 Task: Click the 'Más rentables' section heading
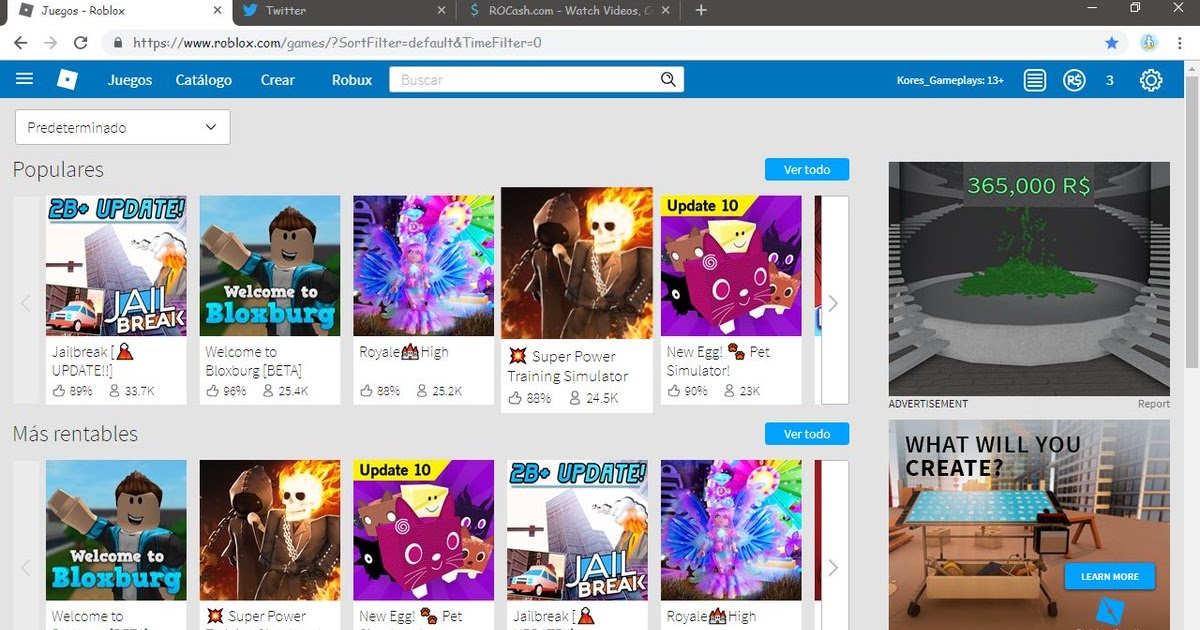pos(75,434)
